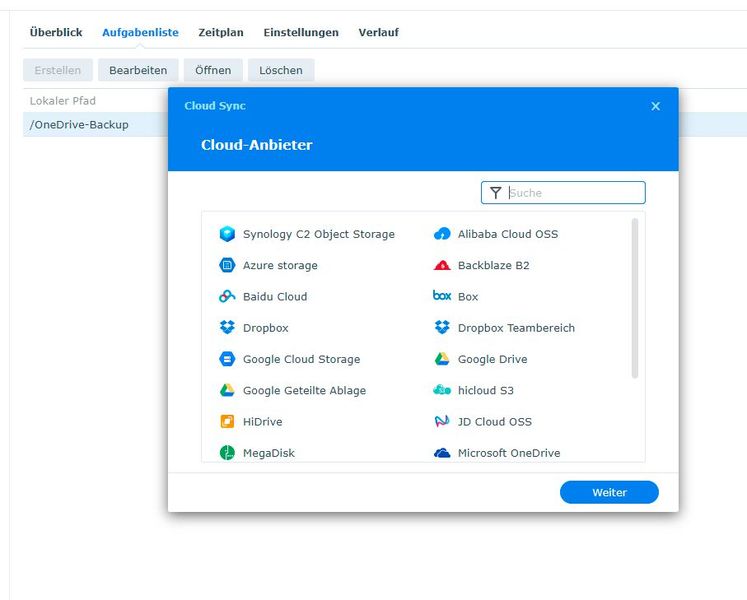Pick the Google Geteilte Ablage icon
Screen dimensions: 747x600
(227, 390)
